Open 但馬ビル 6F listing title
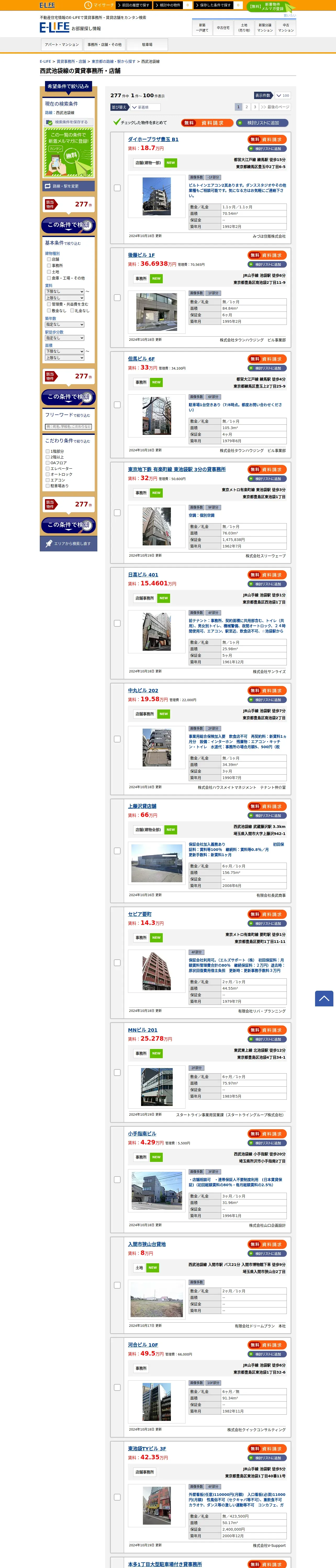This screenshot has height=1568, width=336. click(x=142, y=359)
